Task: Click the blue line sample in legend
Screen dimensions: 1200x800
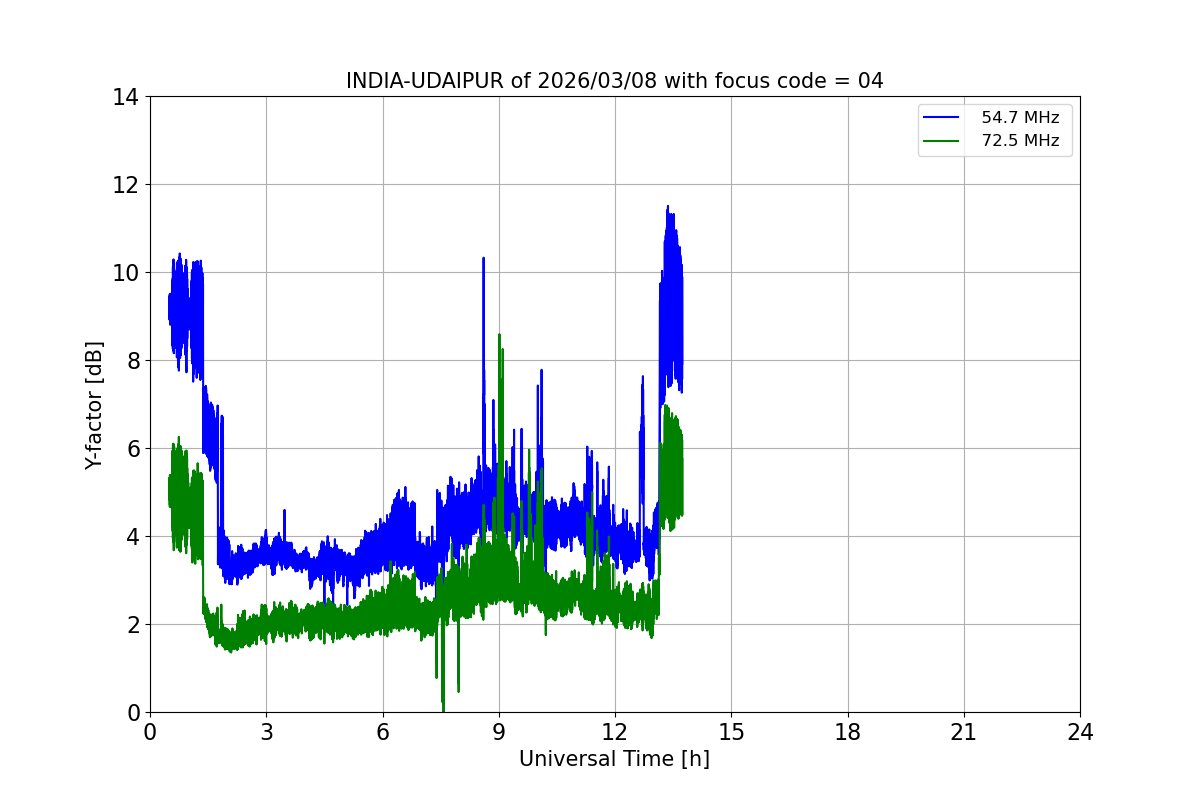Action: [x=941, y=118]
